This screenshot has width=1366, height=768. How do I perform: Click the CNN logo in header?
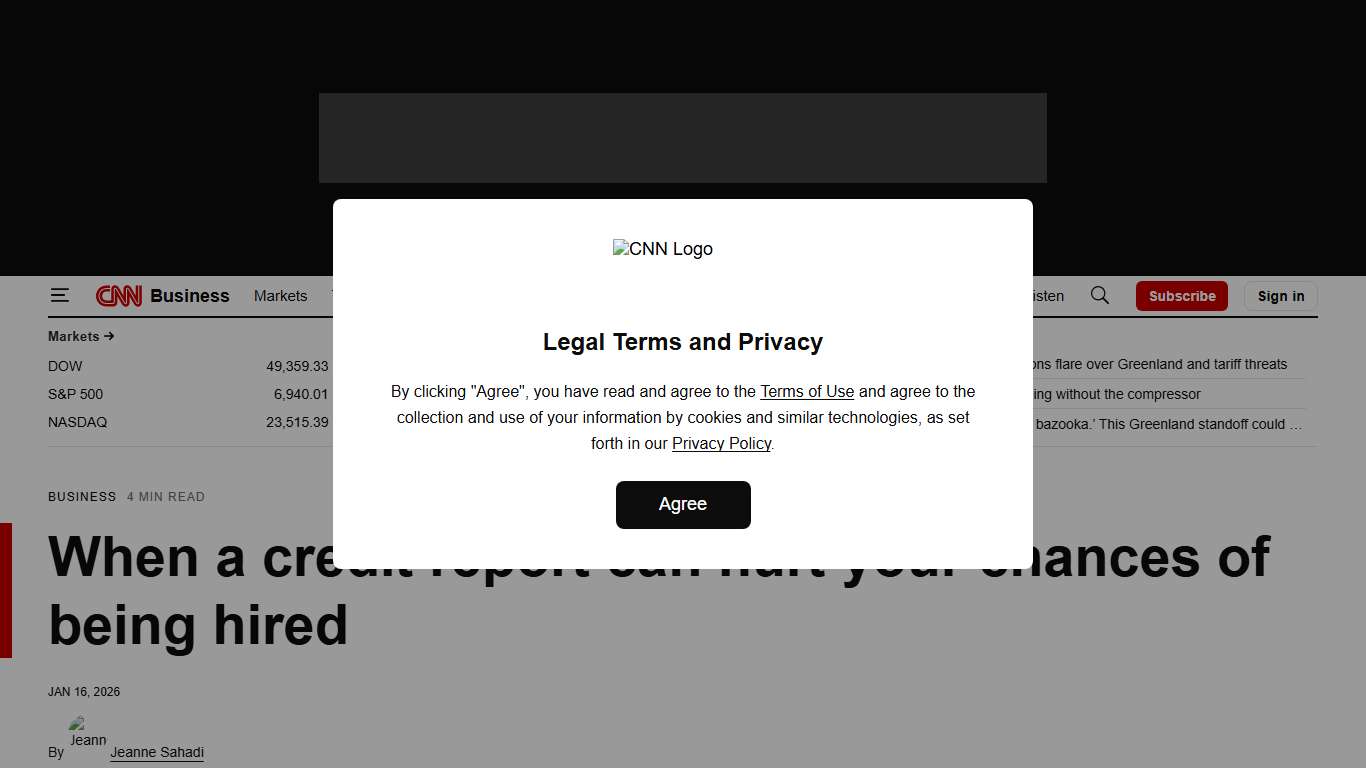pos(119,296)
